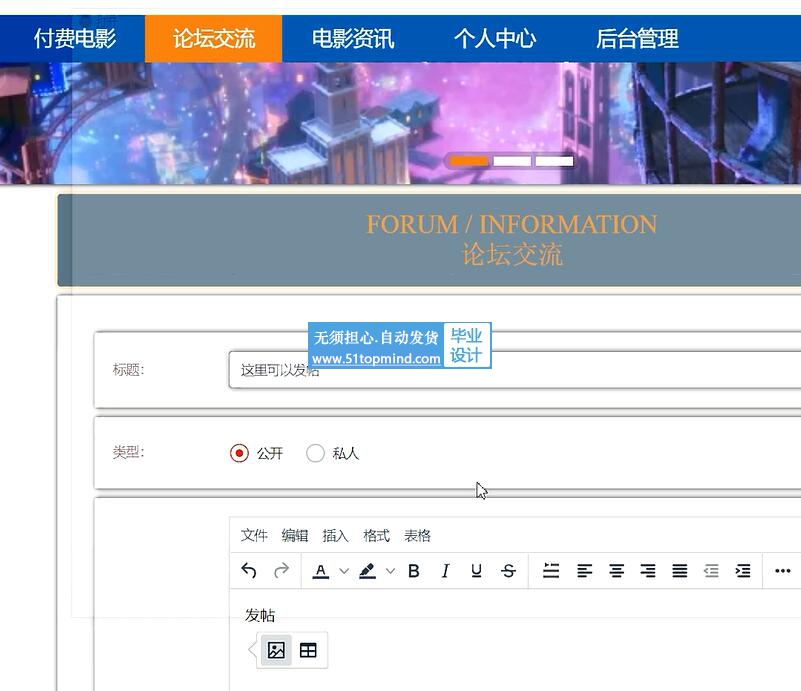The image size is (801, 691).
Task: Toggle bold formatting in the editor
Action: click(x=414, y=571)
